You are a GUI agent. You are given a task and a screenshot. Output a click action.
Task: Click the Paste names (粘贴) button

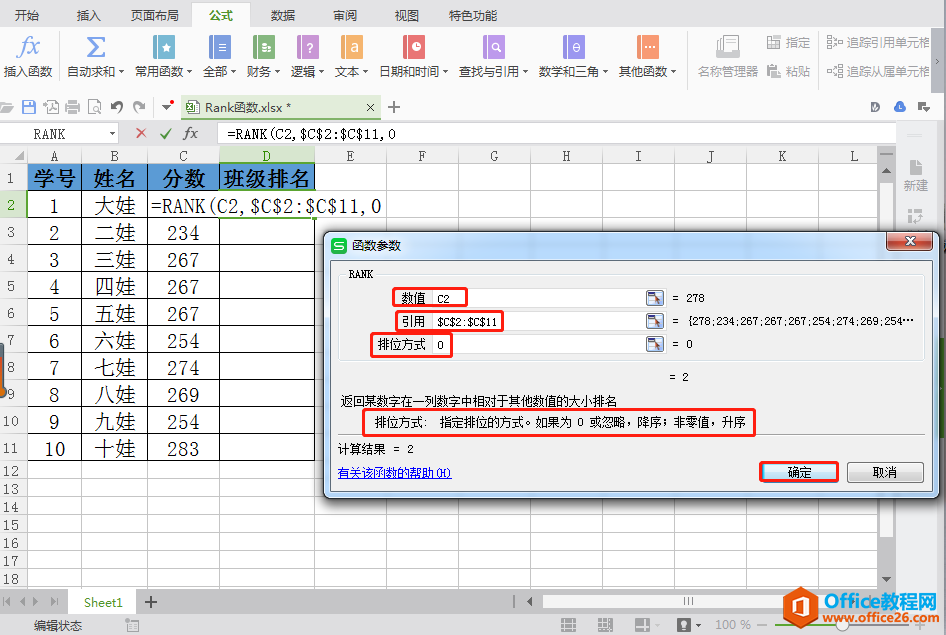click(x=788, y=71)
